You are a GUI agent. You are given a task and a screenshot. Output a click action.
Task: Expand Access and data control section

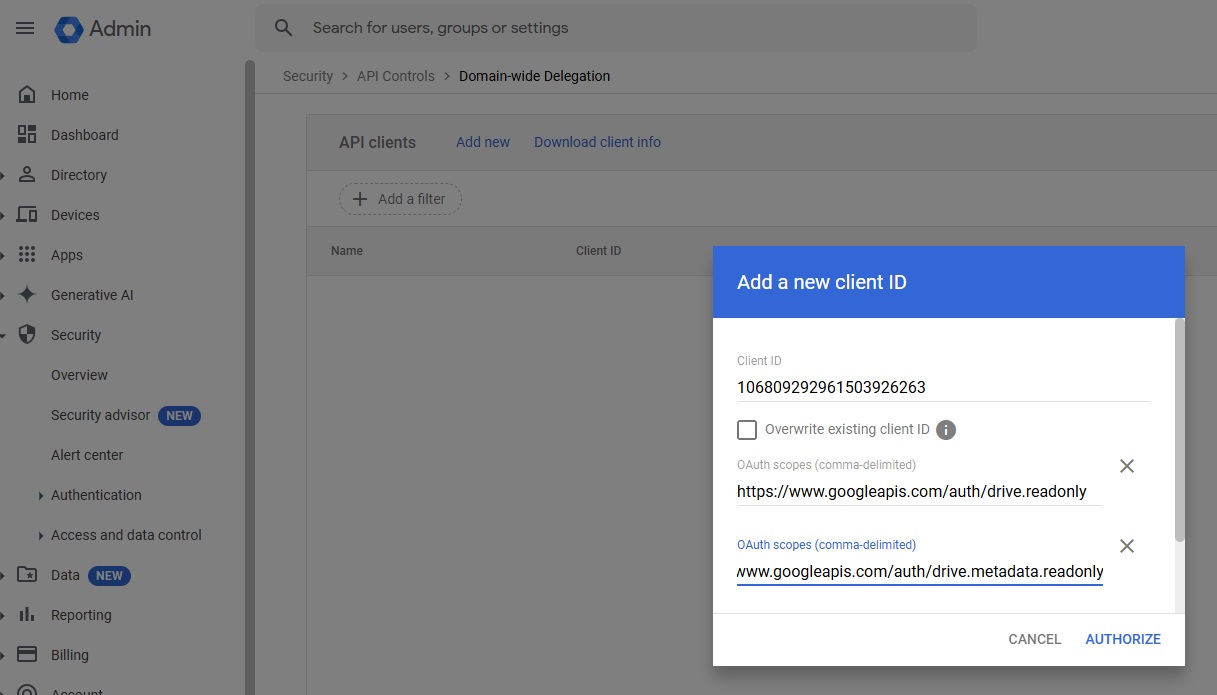tap(41, 535)
